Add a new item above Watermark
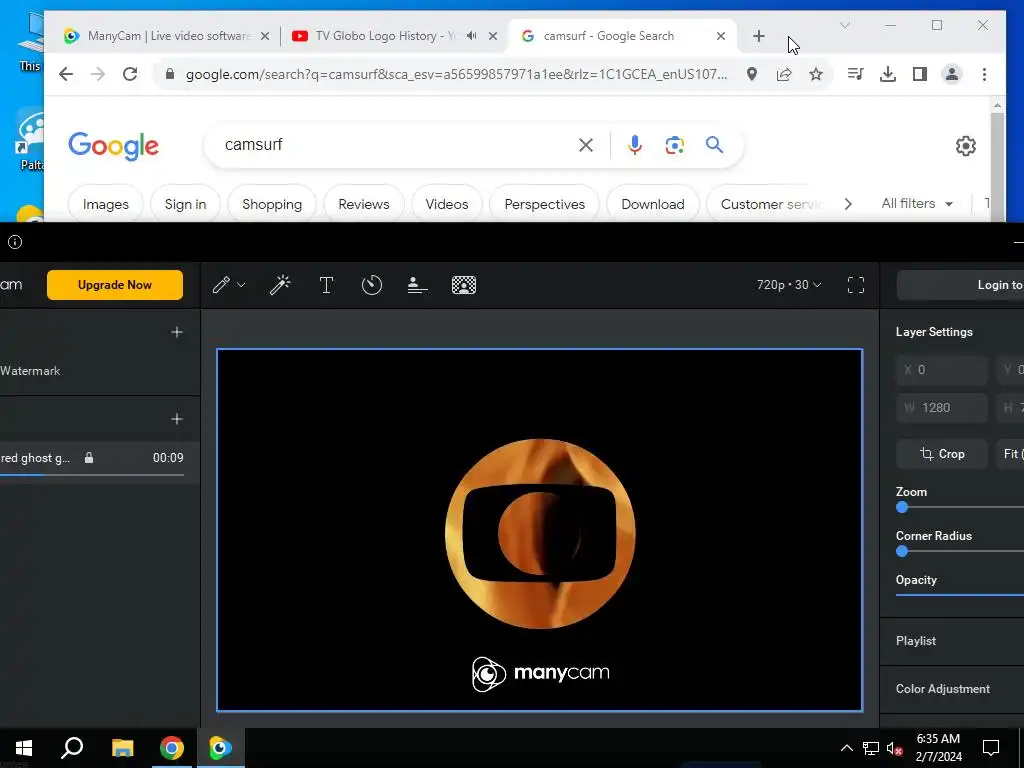This screenshot has width=1024, height=768. coord(176,332)
